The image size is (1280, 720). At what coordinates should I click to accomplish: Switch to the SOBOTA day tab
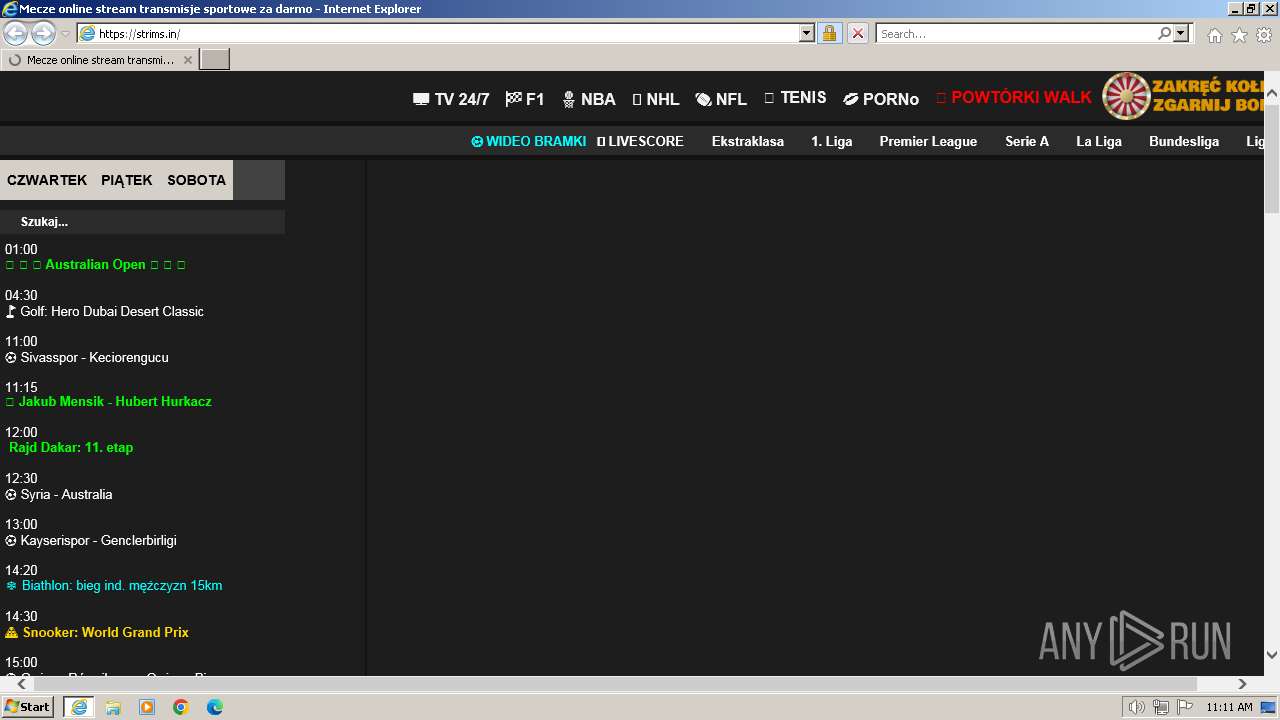(197, 180)
